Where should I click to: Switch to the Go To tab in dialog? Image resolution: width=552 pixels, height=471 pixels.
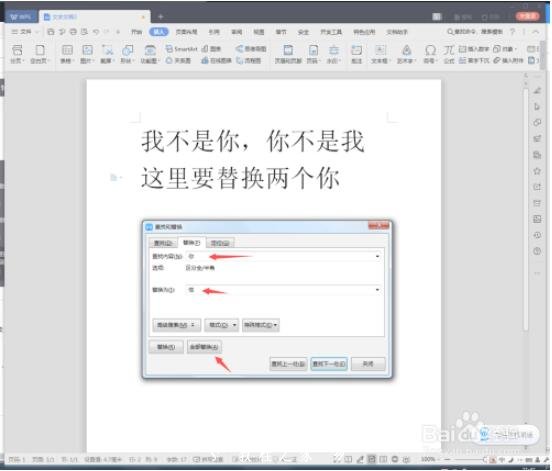coord(220,243)
